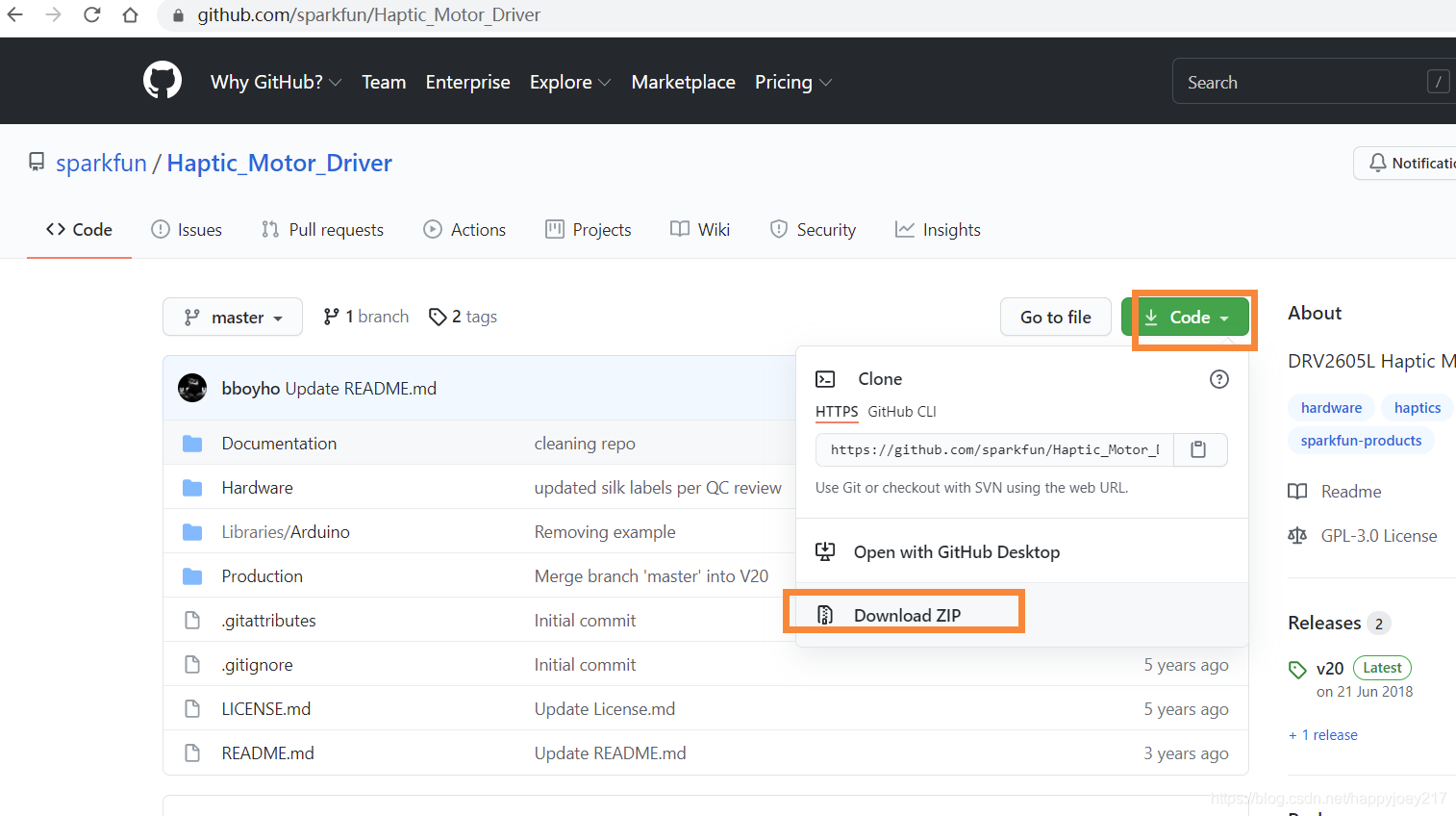Image resolution: width=1456 pixels, height=816 pixels.
Task: Switch to the Issues tab
Action: (x=187, y=229)
